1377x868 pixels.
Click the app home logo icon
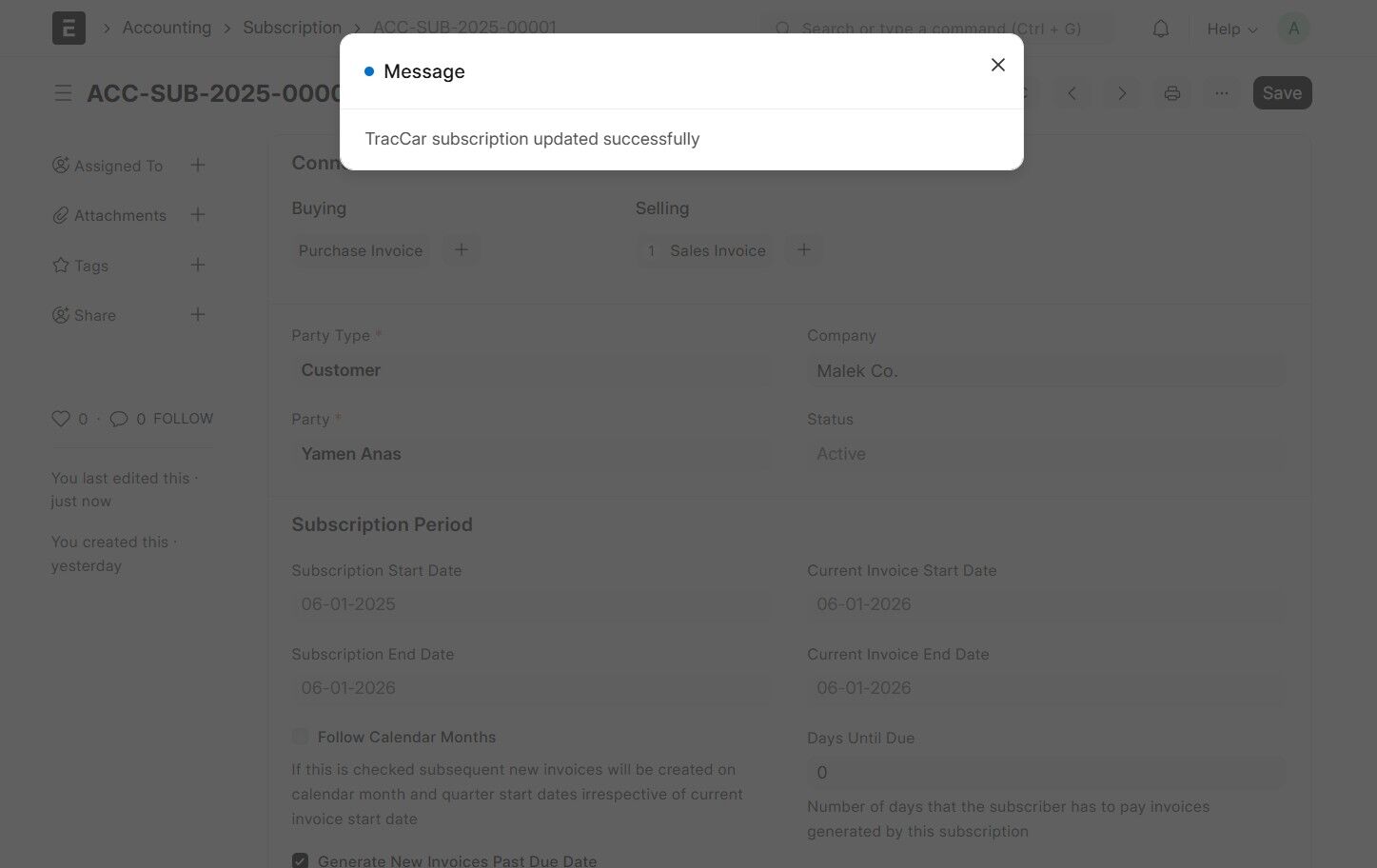pos(69,29)
